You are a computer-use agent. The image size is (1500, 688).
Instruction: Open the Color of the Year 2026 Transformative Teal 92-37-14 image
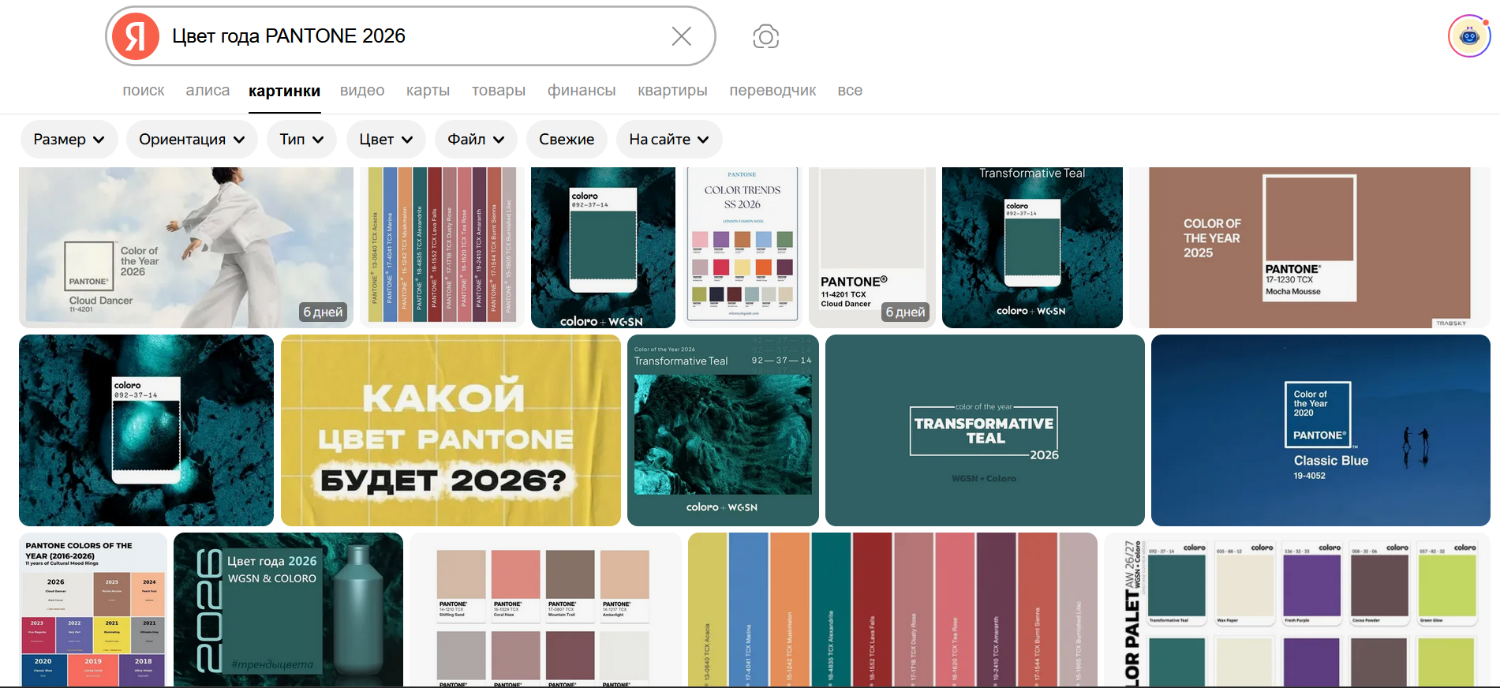(x=723, y=430)
